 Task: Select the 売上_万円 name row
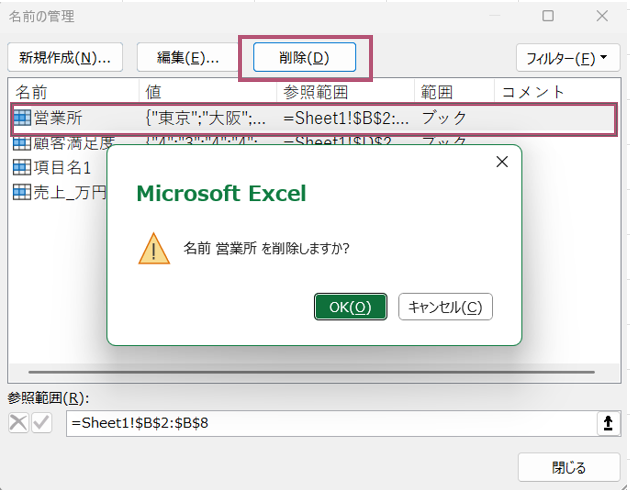click(x=59, y=192)
